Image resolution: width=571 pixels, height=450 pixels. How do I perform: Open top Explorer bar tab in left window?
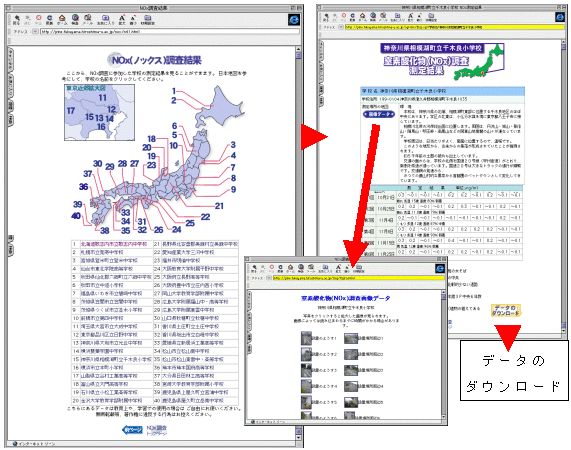(10, 60)
